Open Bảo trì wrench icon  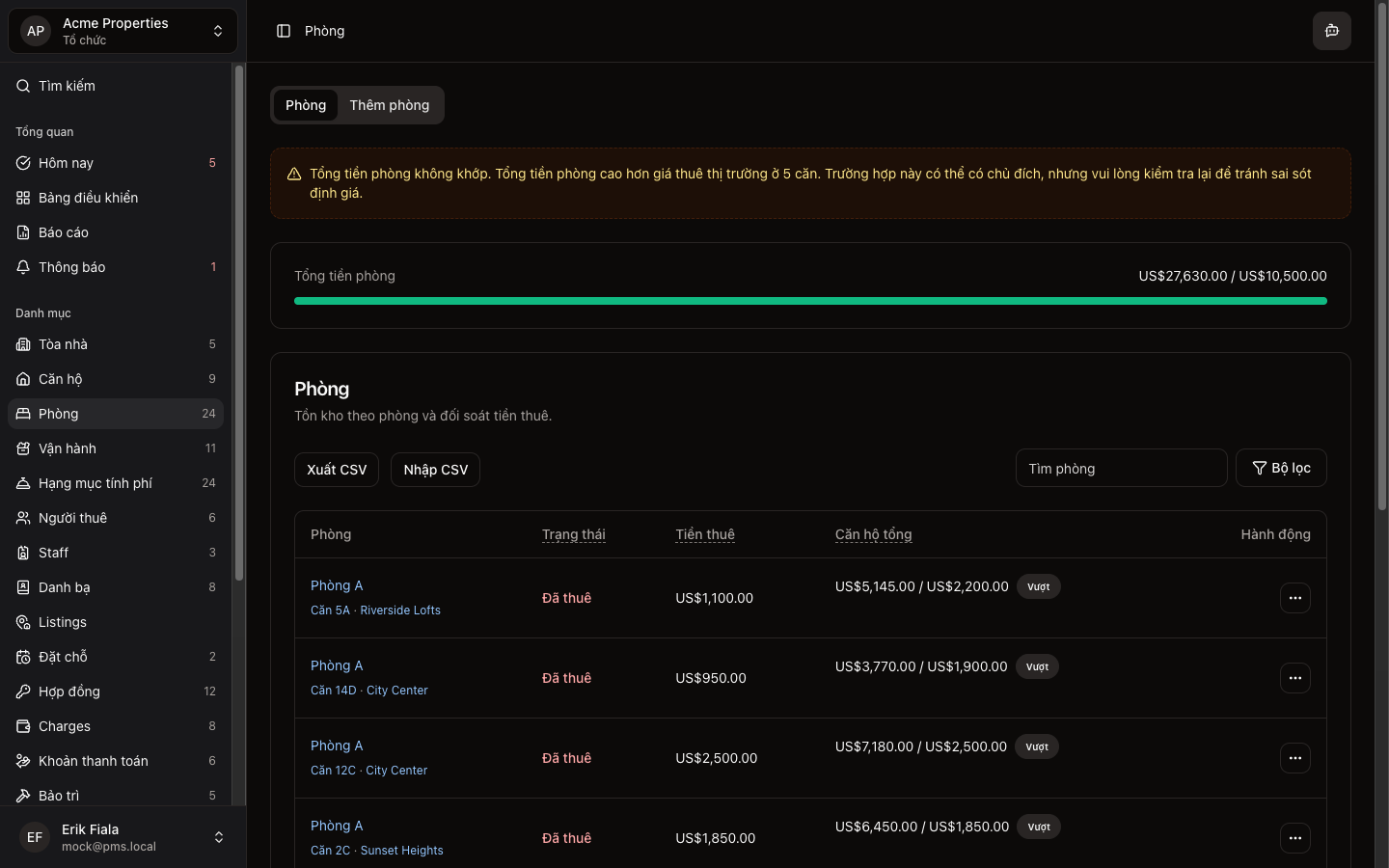click(x=23, y=796)
